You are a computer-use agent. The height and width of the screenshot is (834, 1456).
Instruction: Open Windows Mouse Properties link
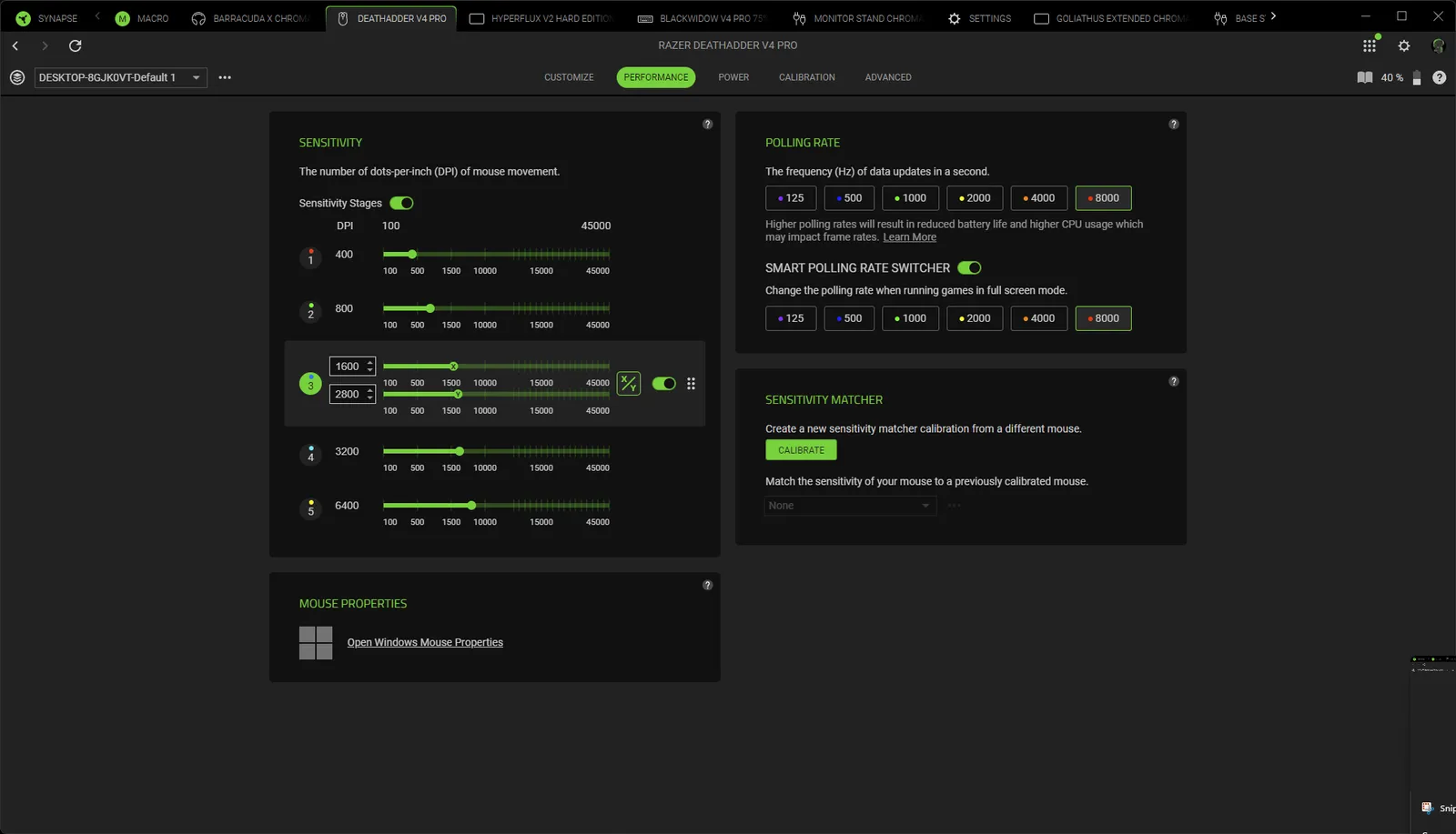click(425, 642)
